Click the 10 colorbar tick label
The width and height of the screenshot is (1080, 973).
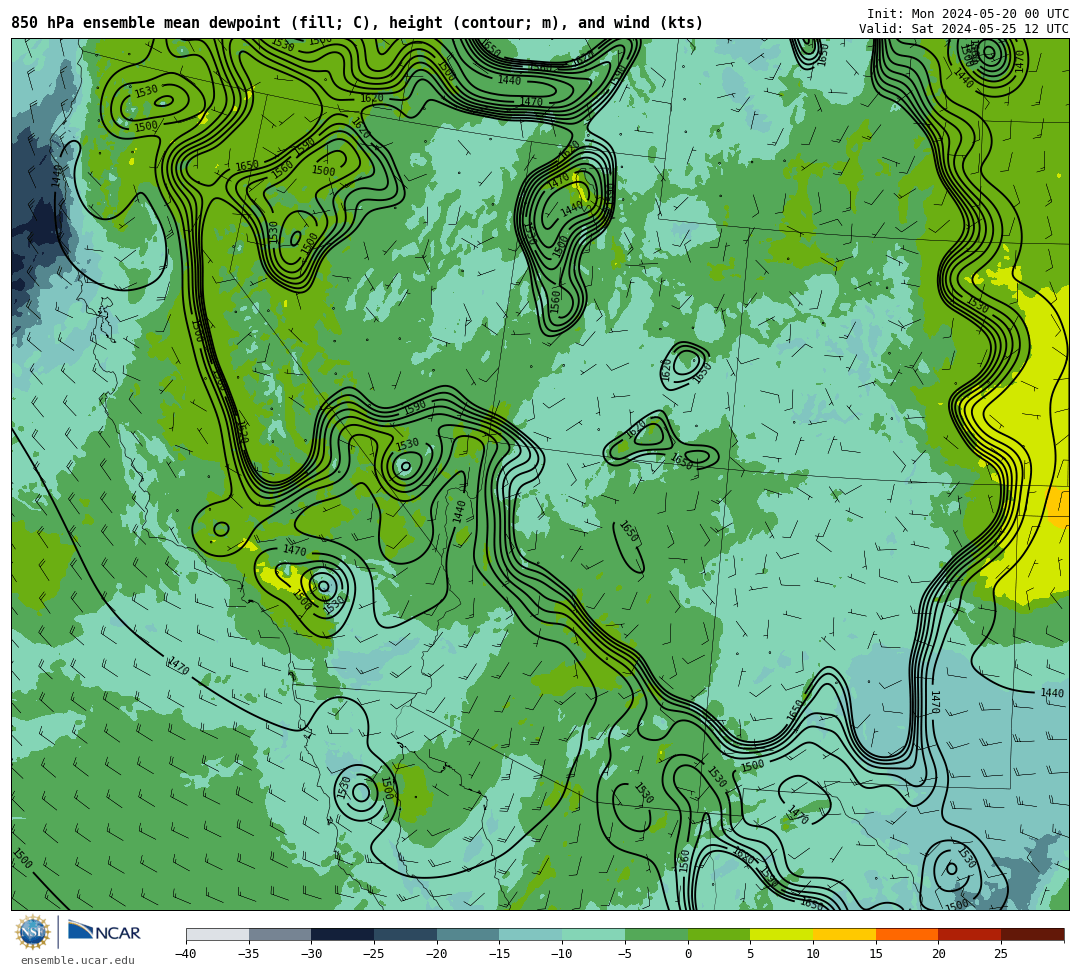pos(813,954)
